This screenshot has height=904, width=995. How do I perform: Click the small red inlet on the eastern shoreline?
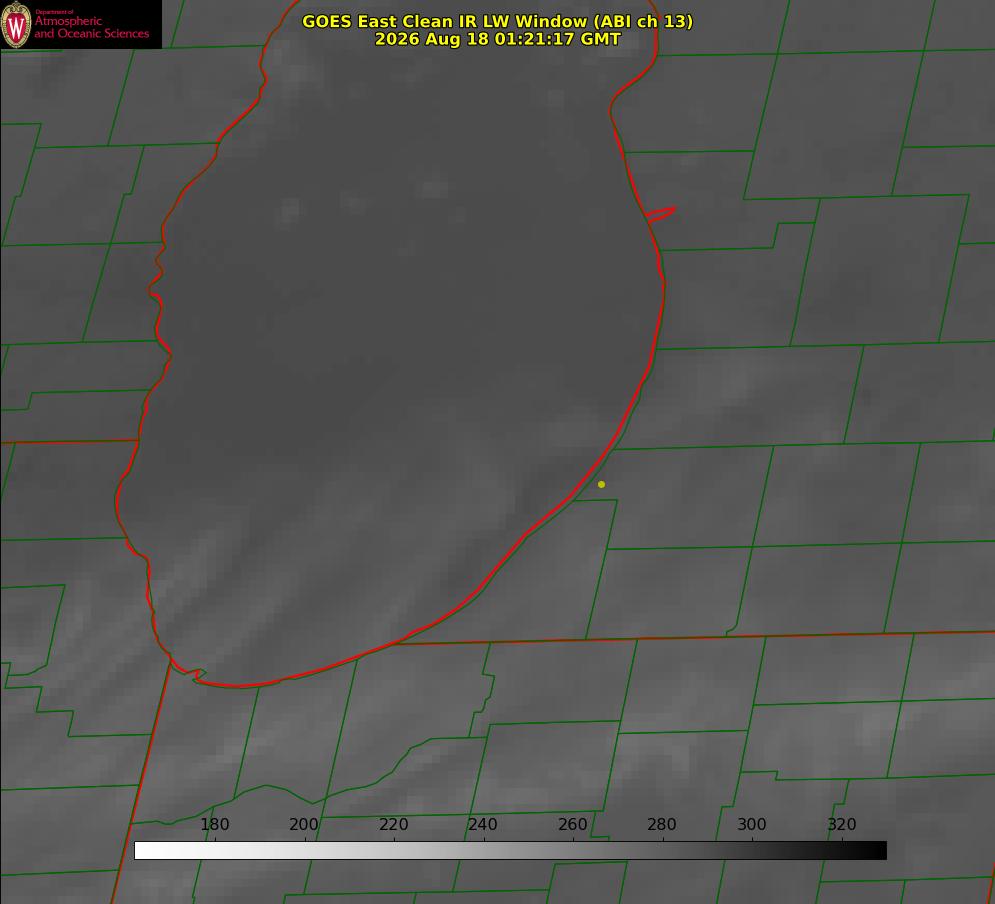[660, 213]
